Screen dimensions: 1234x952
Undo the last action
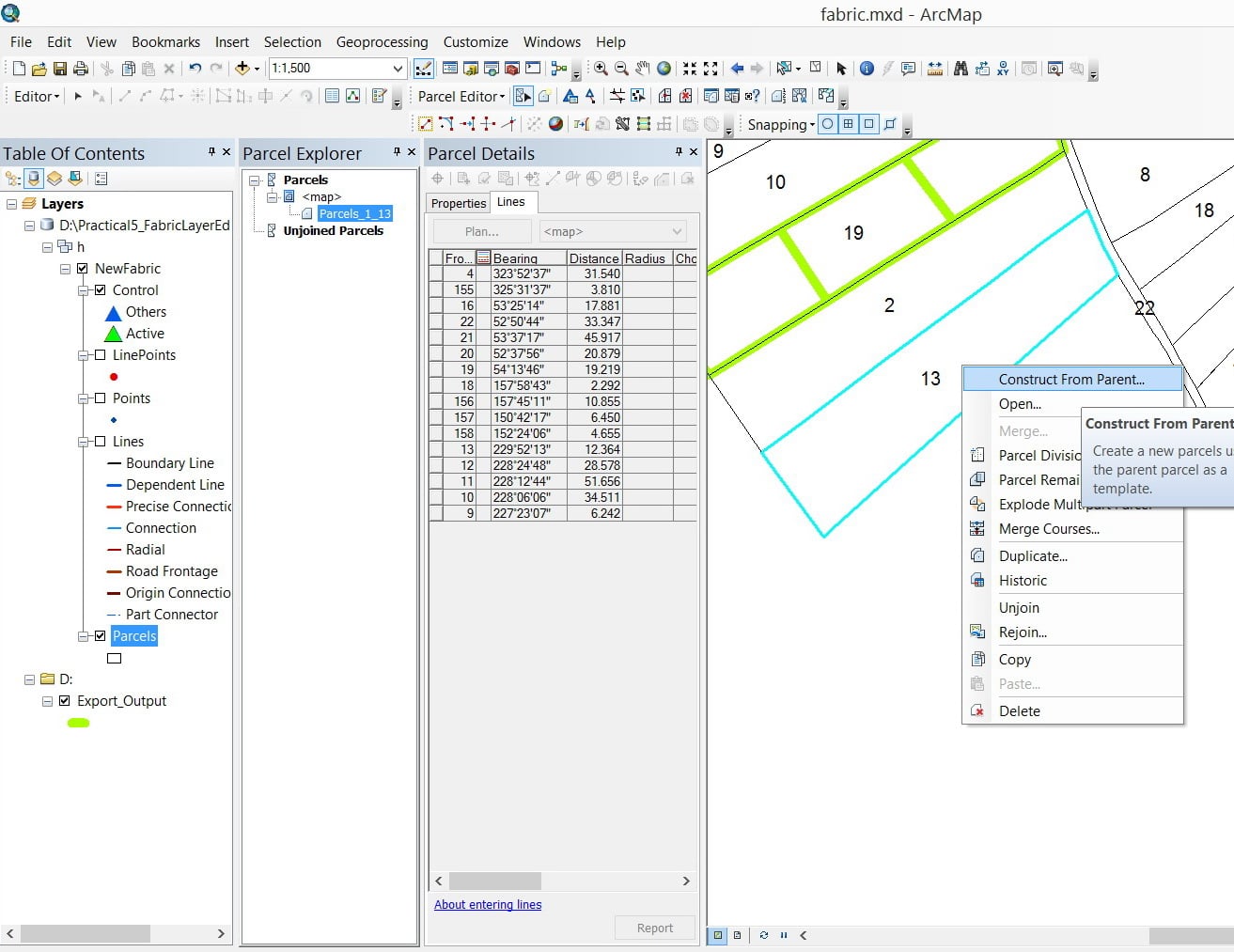pyautogui.click(x=195, y=69)
